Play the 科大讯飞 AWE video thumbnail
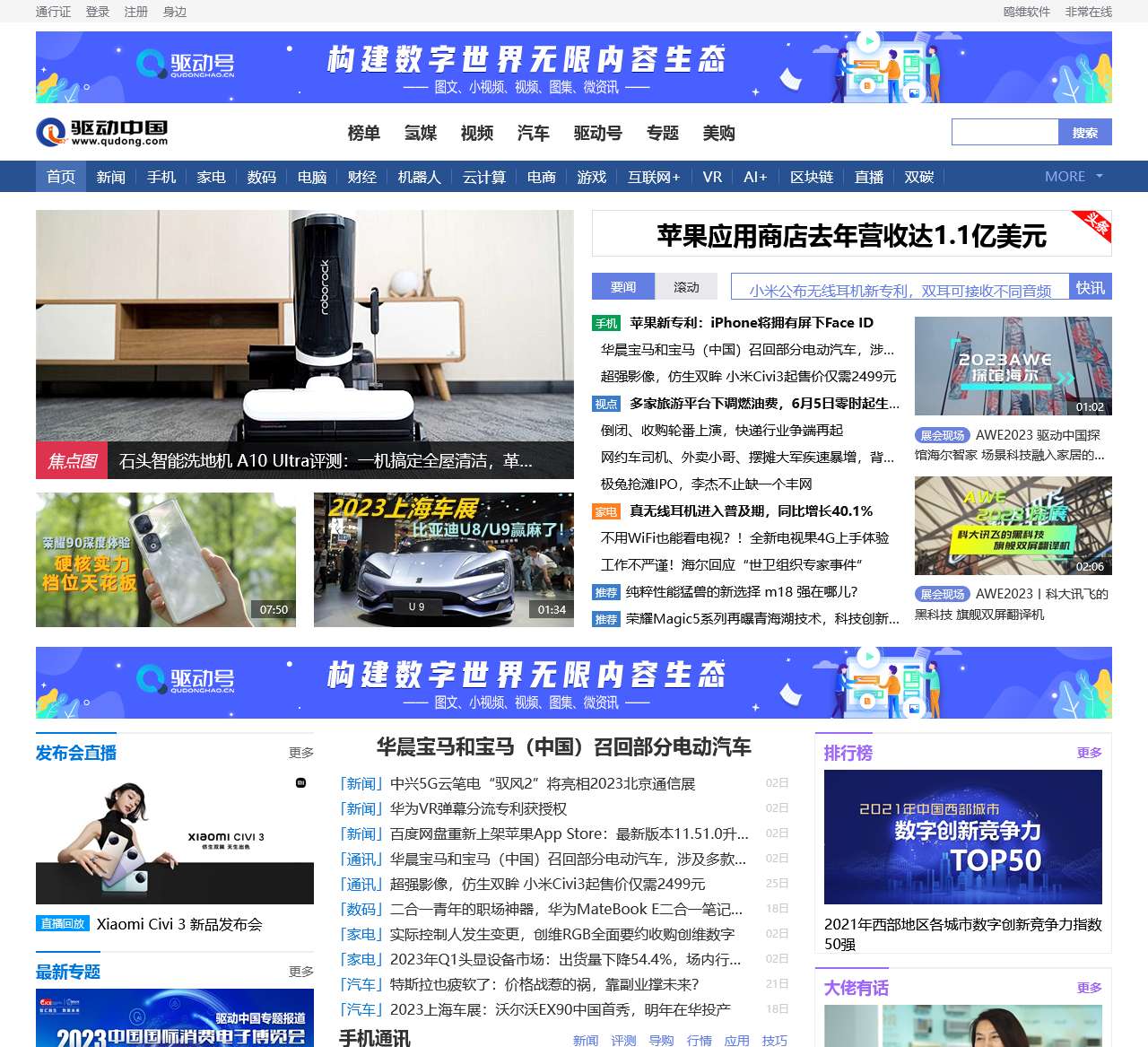This screenshot has height=1047, width=1148. (1013, 526)
